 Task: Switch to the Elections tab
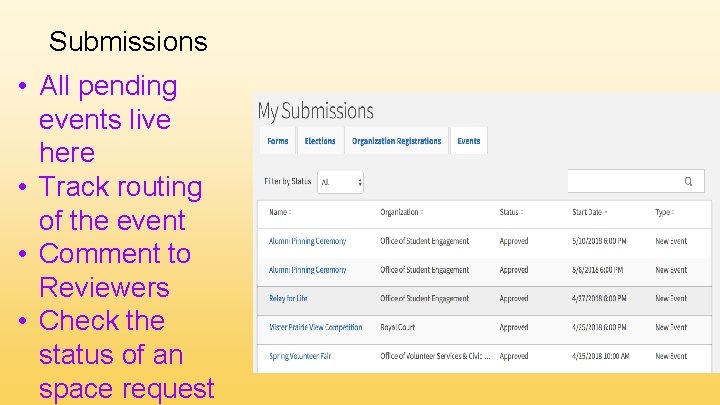(x=320, y=141)
